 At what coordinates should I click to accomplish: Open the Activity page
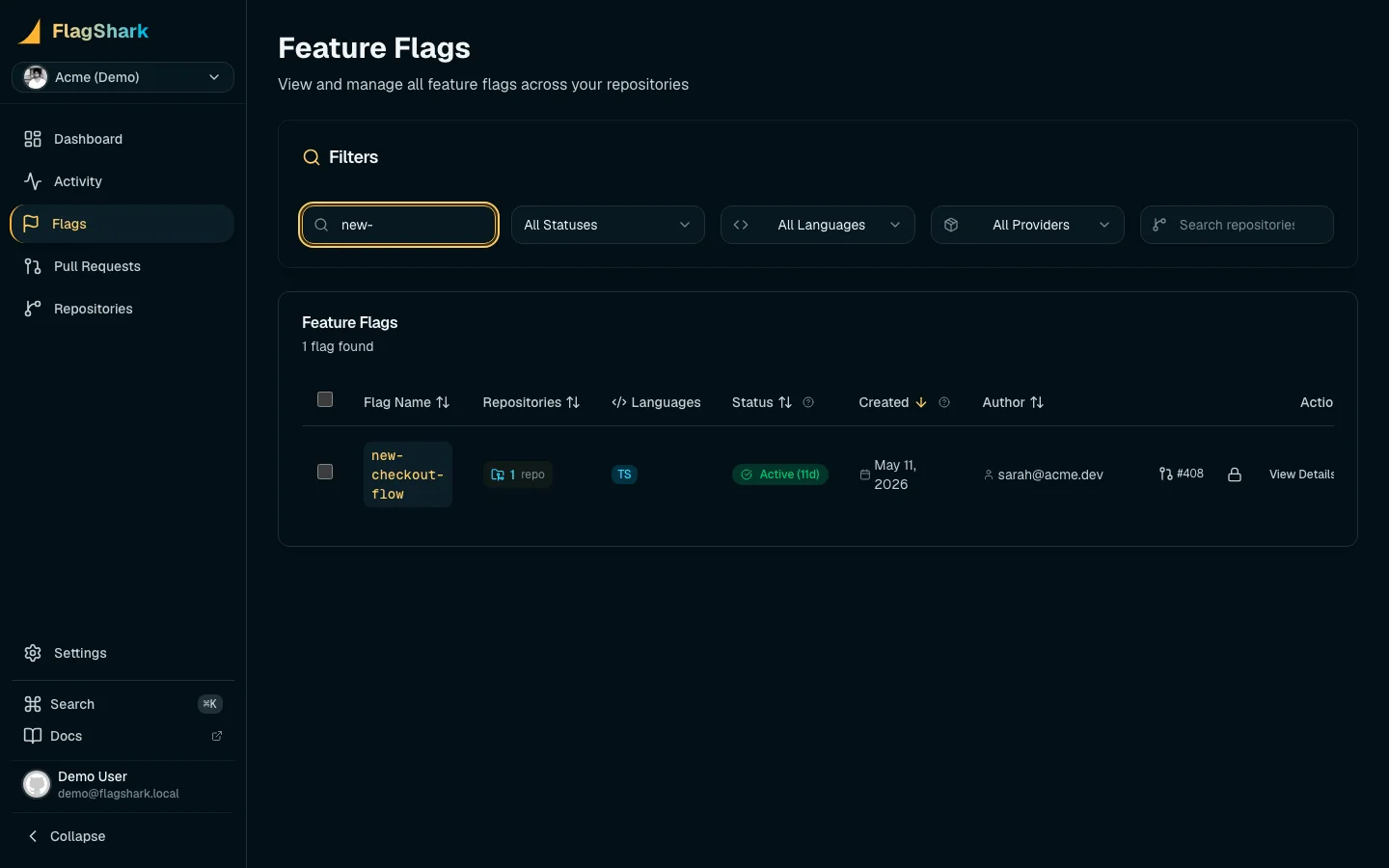(123, 181)
